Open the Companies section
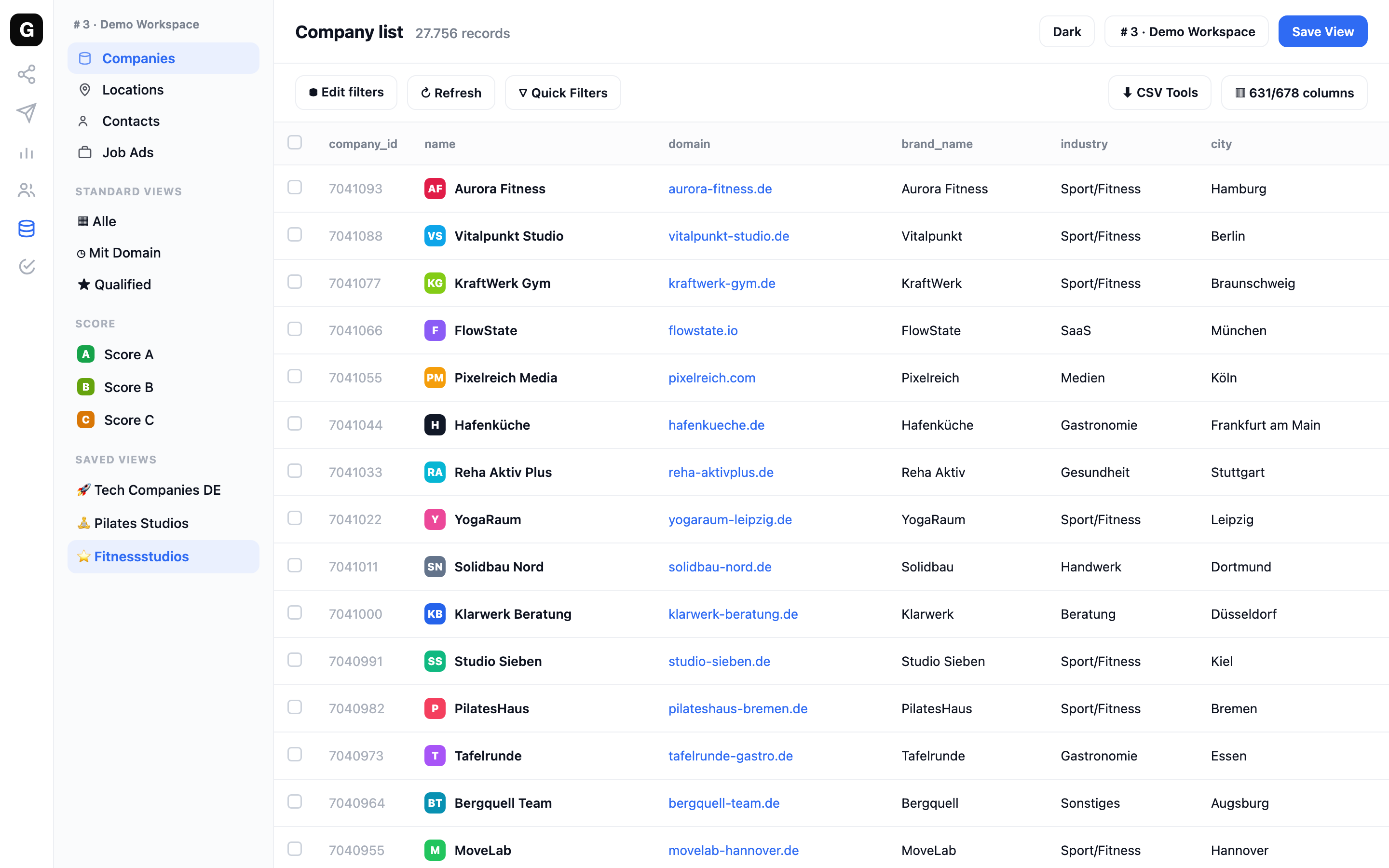 click(163, 58)
